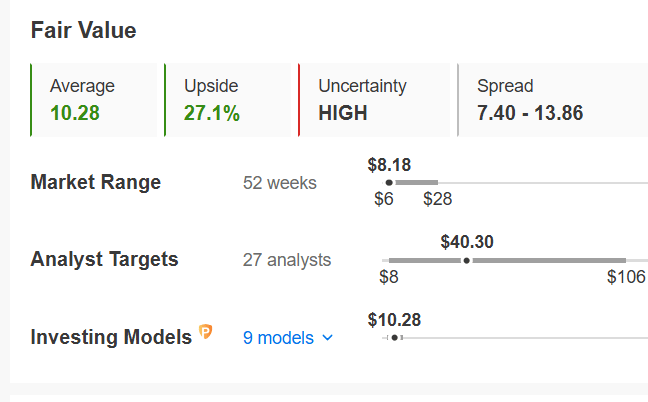This screenshot has height=402, width=648.
Task: Click the $106 high target label
Action: coord(626,277)
